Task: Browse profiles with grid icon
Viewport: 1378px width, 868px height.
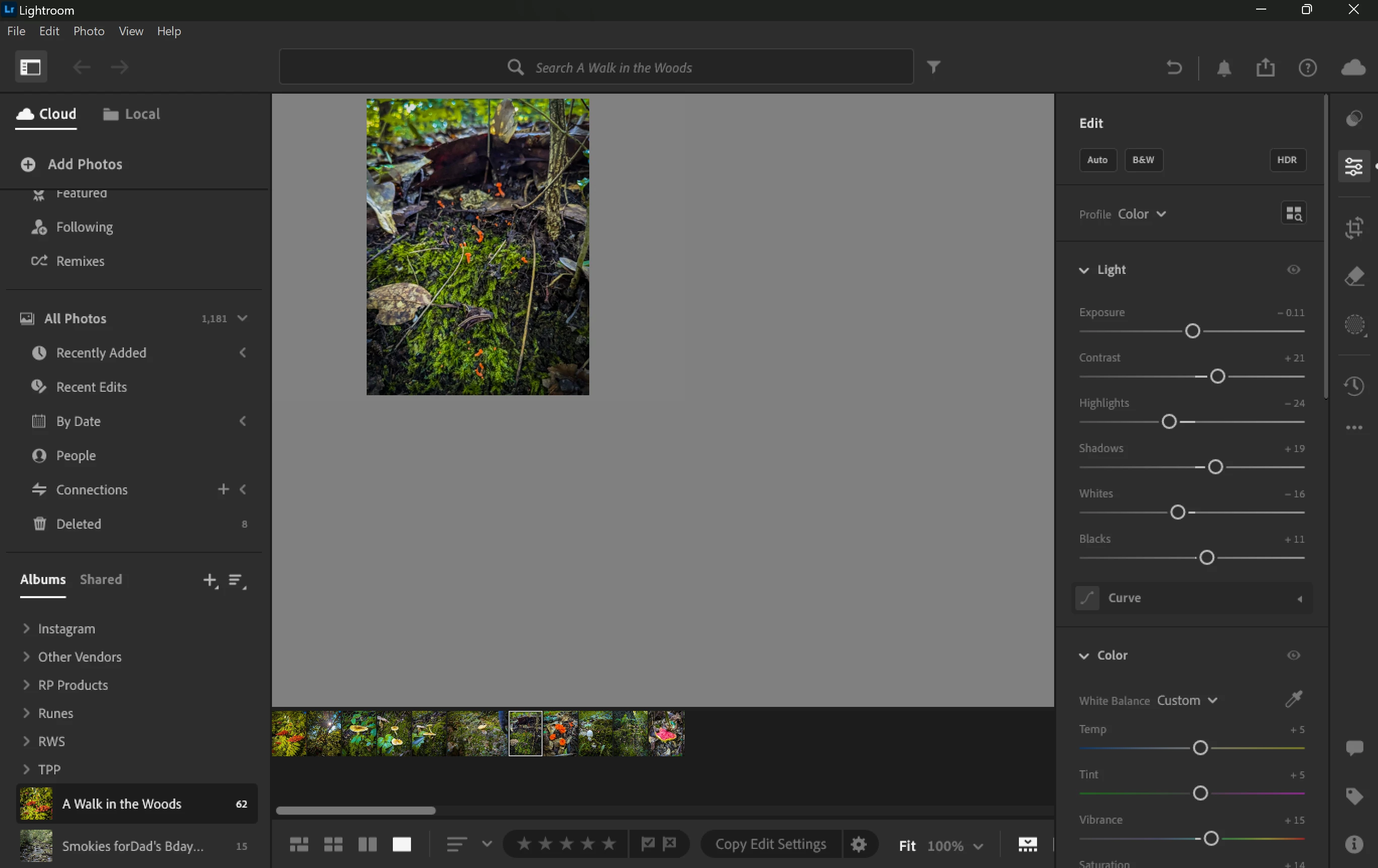Action: [1293, 214]
